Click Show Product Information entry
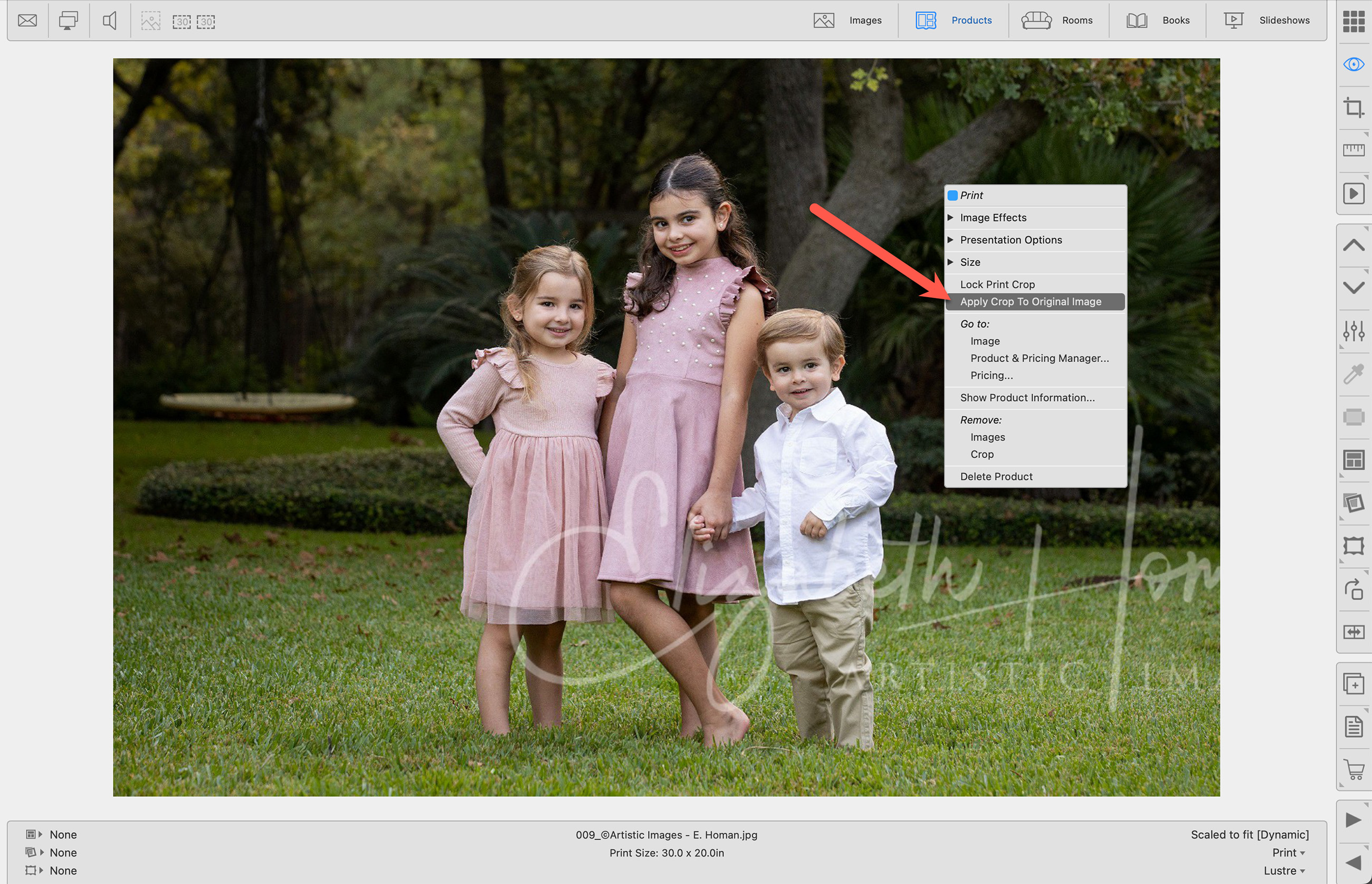Image resolution: width=1372 pixels, height=884 pixels. pyautogui.click(x=1027, y=398)
